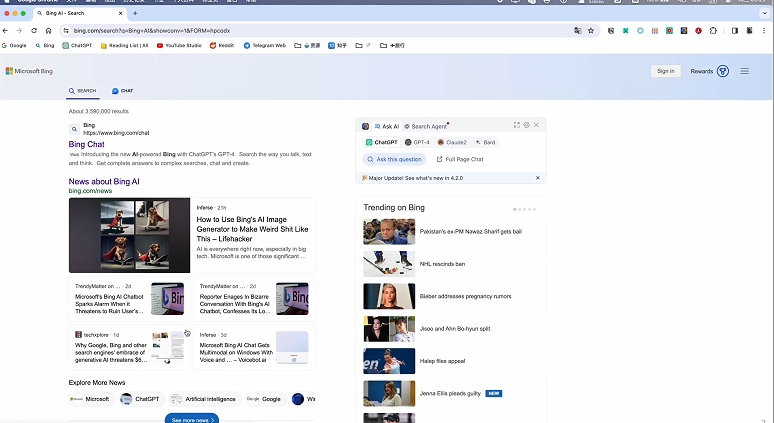Open site information icon in address bar
The width and height of the screenshot is (774, 423).
pos(66,31)
